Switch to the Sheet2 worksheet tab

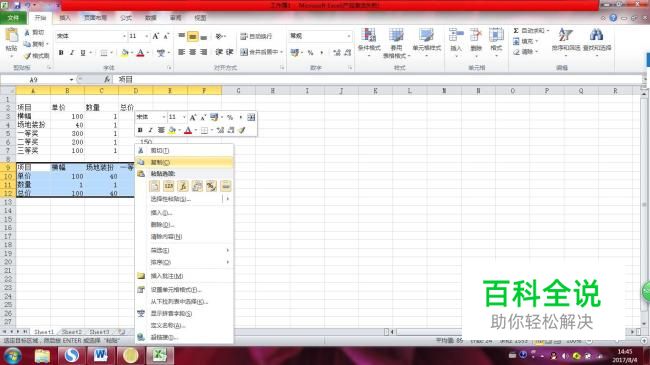72,332
